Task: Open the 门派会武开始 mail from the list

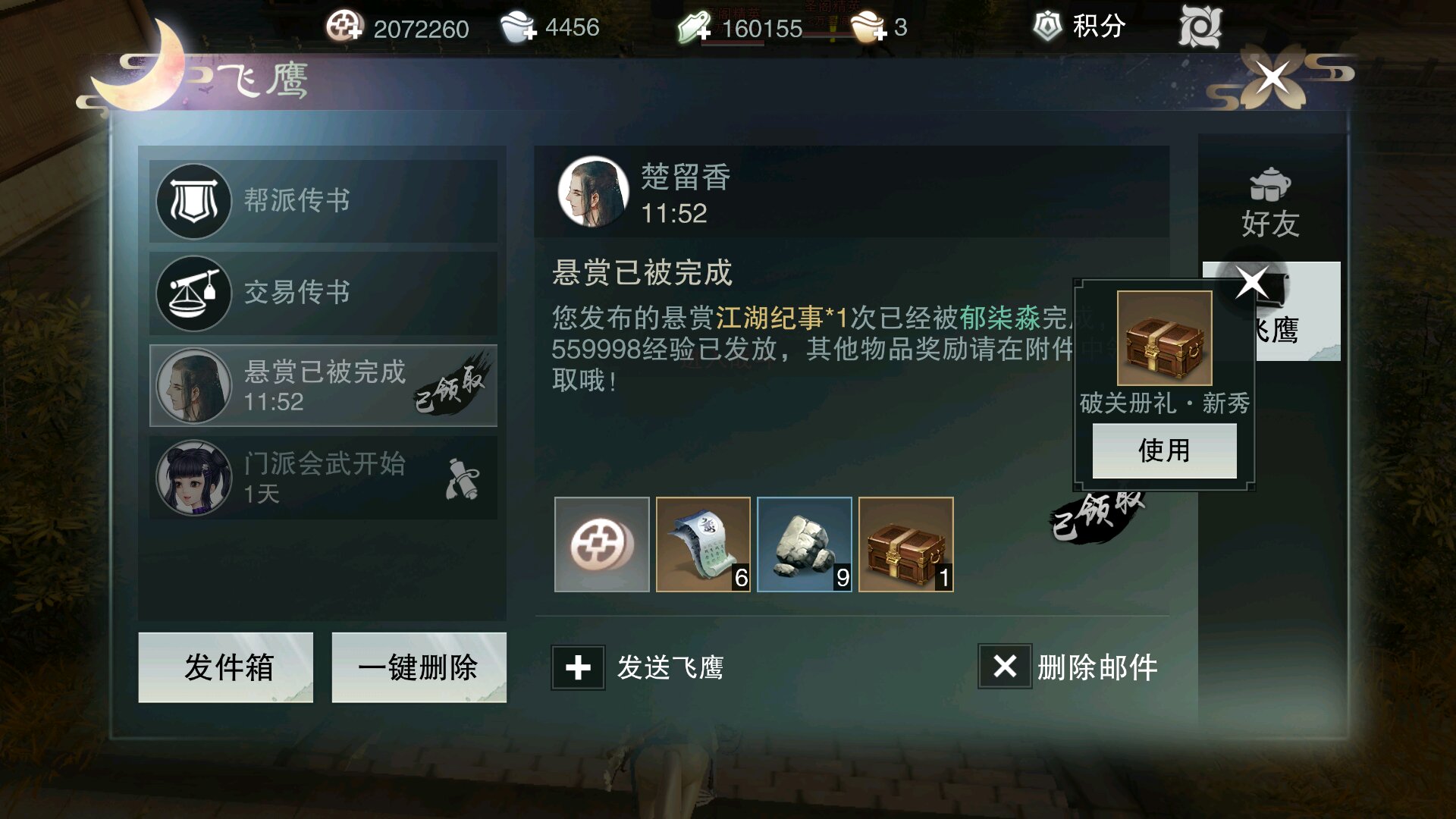Action: point(323,478)
